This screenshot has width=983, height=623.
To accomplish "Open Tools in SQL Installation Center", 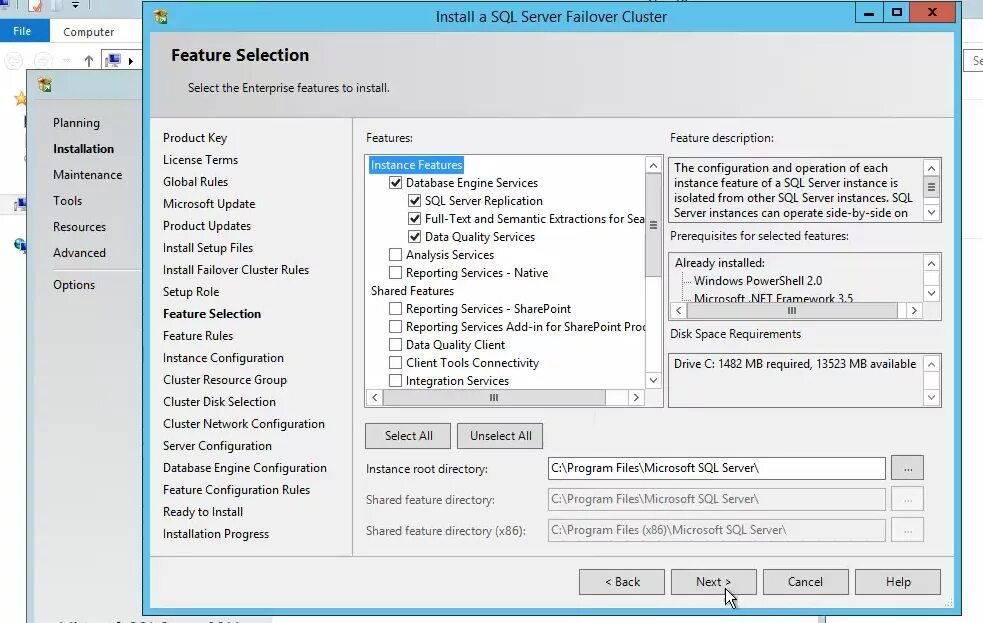I will pyautogui.click(x=67, y=201).
